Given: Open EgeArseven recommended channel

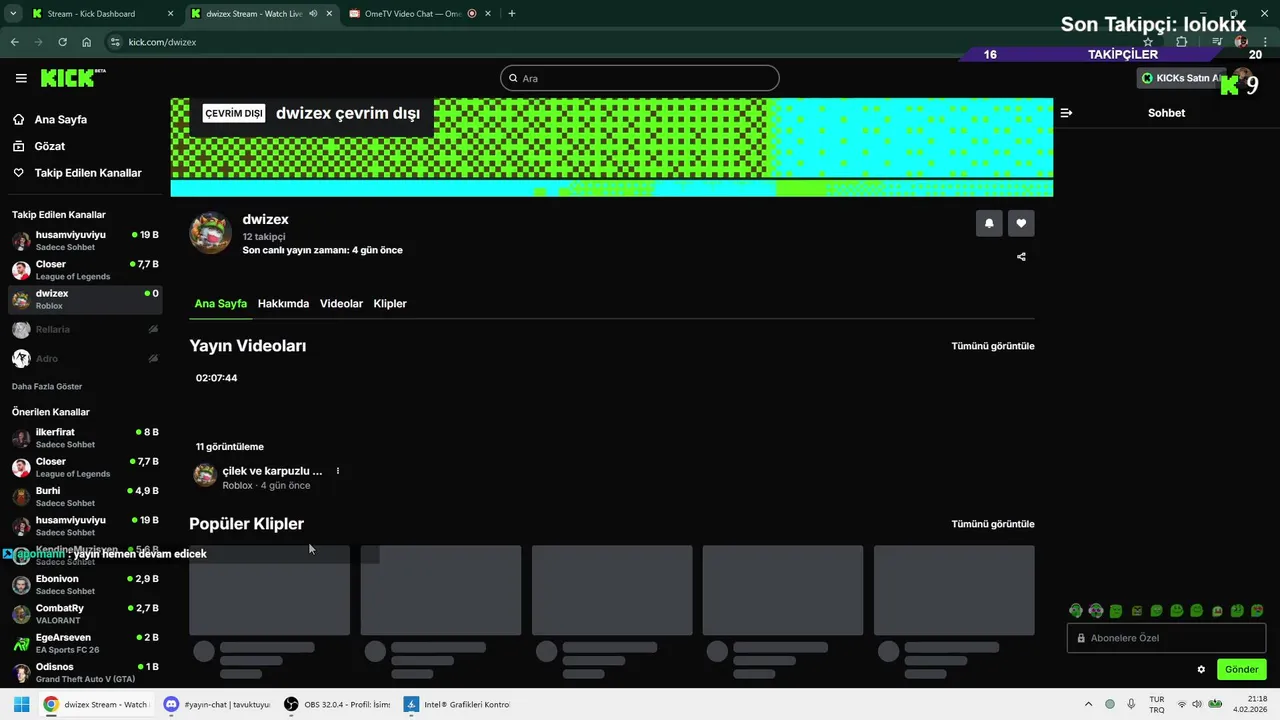Looking at the screenshot, I should 85,643.
